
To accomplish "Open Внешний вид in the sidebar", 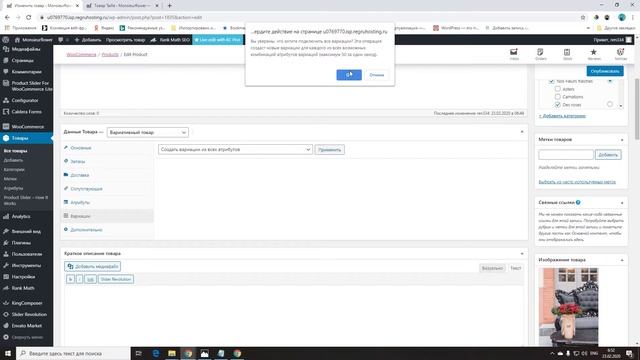I will click(26, 231).
